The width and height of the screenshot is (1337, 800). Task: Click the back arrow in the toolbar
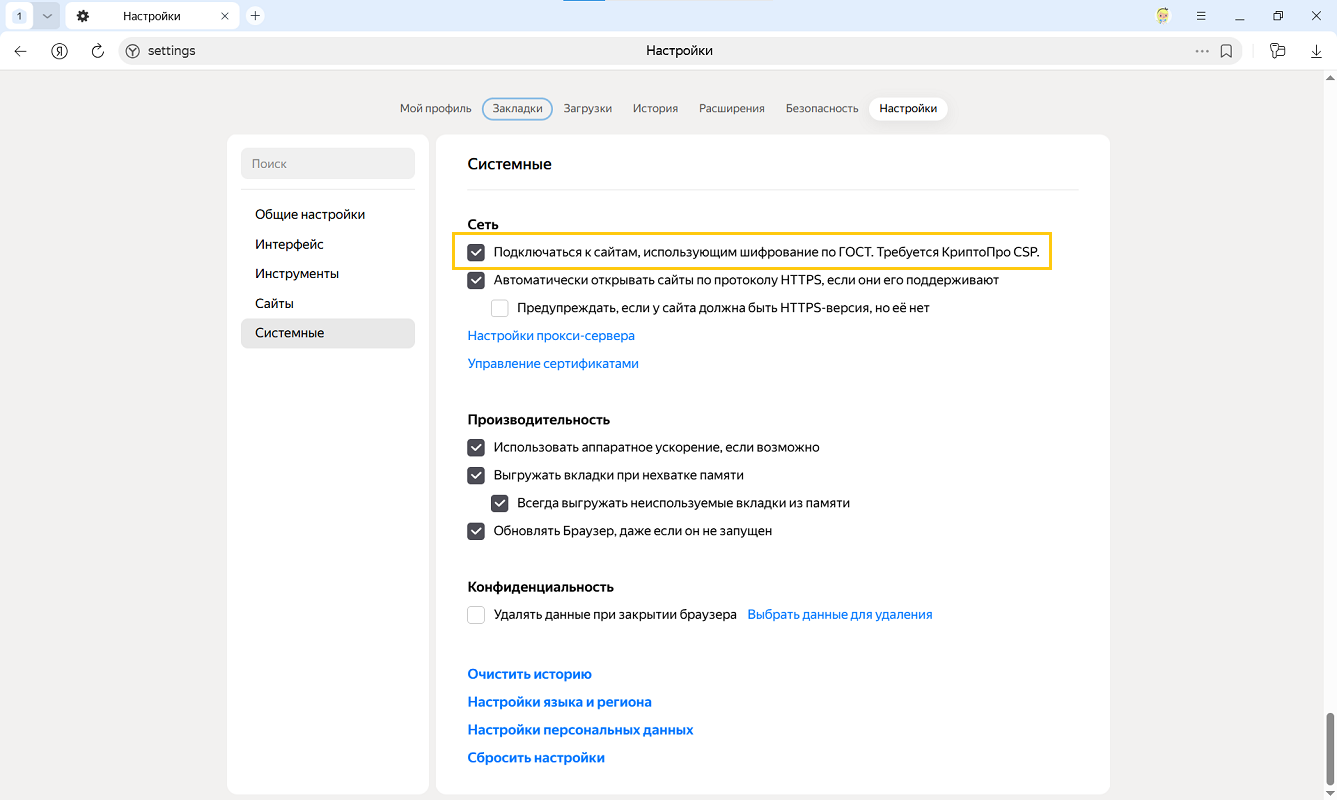pos(21,51)
